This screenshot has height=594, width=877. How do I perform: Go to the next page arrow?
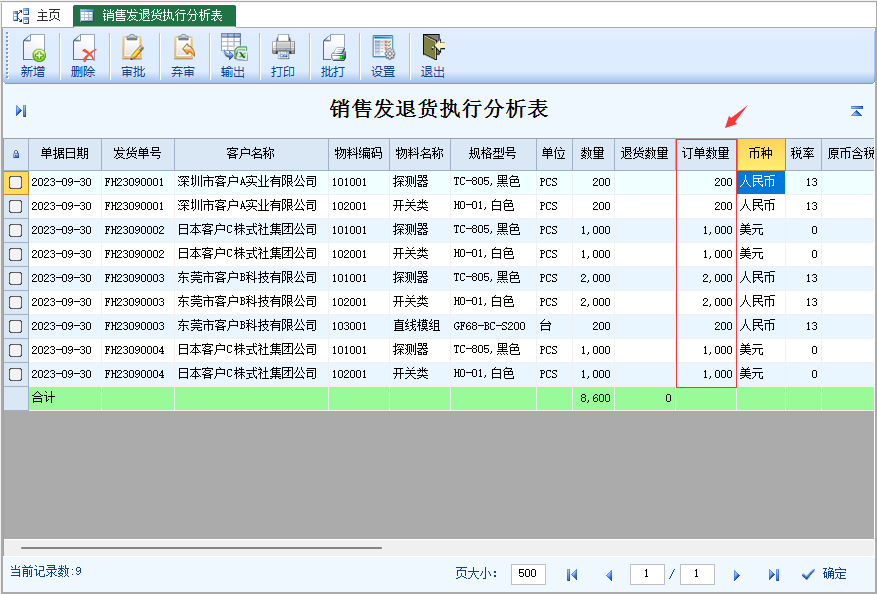pos(737,575)
